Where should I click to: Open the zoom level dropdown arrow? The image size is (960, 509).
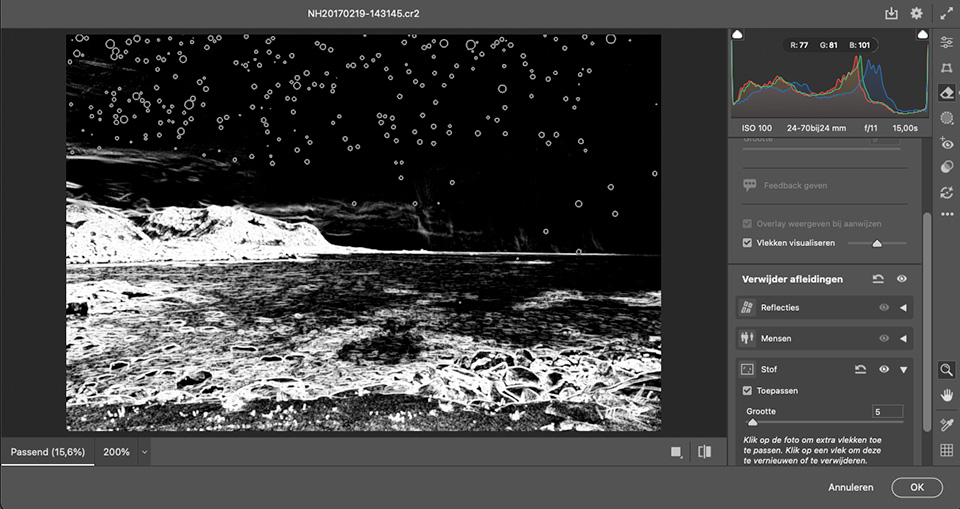[145, 452]
